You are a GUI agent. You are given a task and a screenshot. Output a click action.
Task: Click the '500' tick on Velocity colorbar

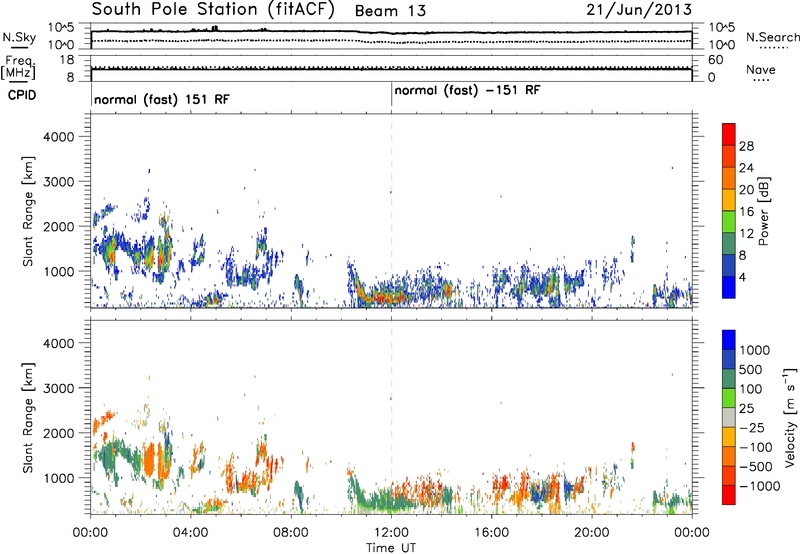[x=751, y=370]
